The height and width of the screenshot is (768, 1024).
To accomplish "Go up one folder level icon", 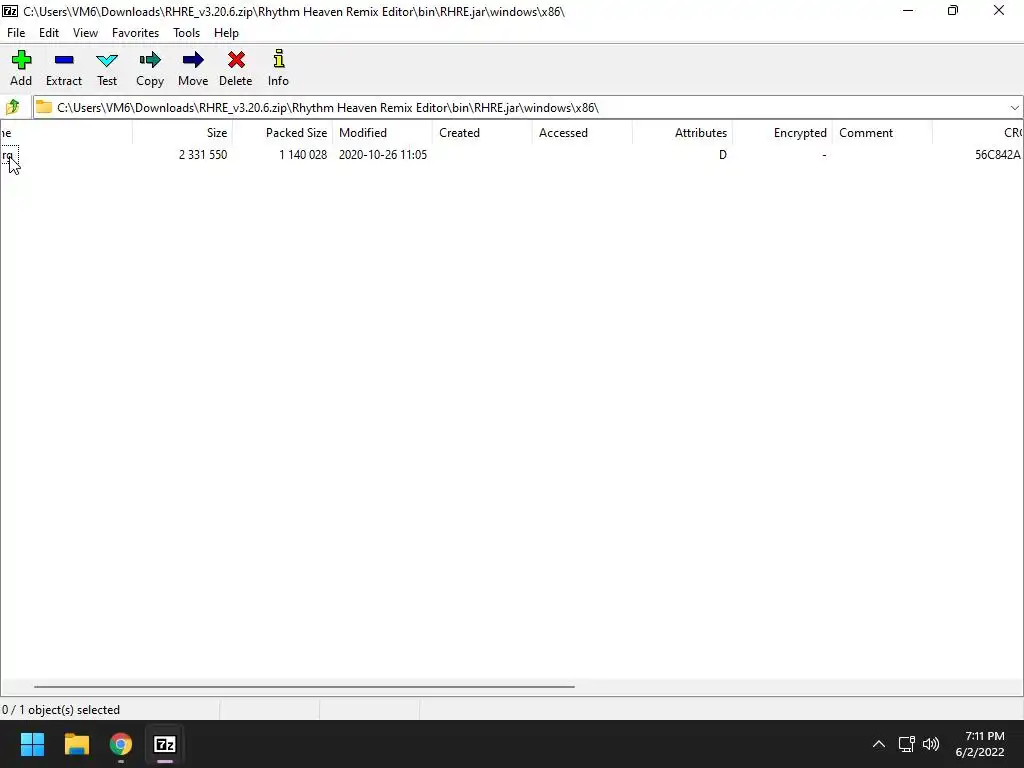I will [12, 107].
